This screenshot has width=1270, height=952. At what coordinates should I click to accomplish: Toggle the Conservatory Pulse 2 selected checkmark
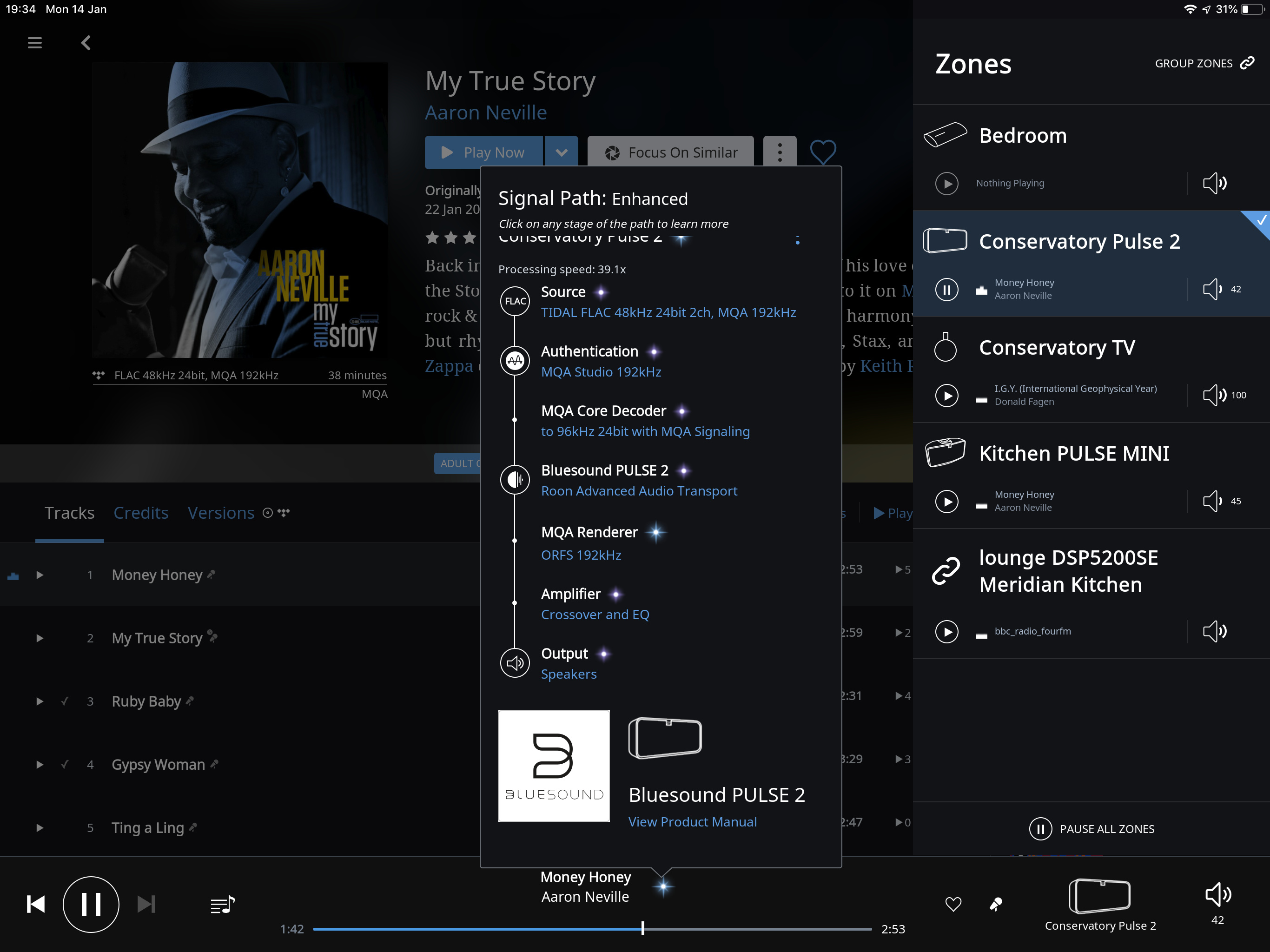[1260, 220]
